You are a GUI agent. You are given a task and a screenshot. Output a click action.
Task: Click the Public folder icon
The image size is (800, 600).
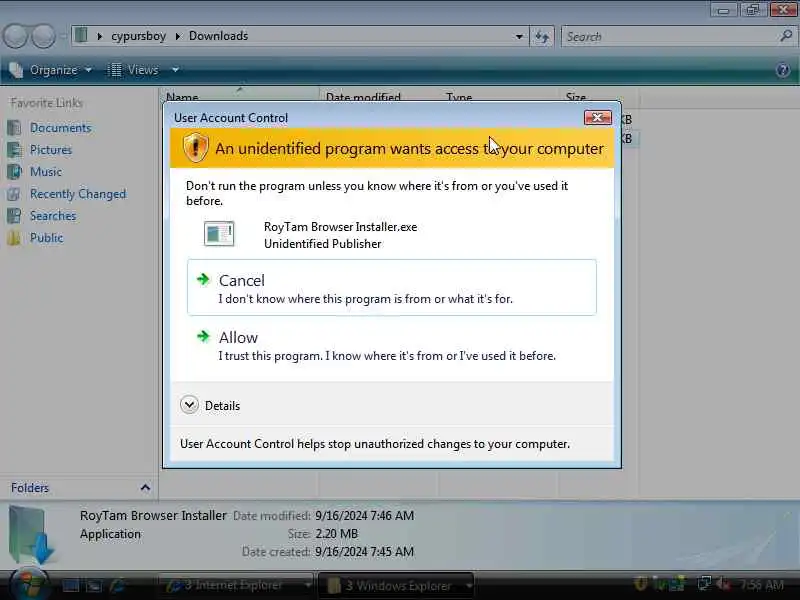point(14,238)
